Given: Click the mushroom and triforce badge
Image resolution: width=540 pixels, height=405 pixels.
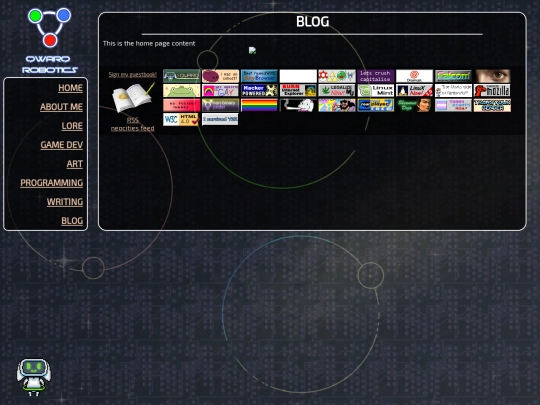Looking at the screenshot, I should pos(337,76).
